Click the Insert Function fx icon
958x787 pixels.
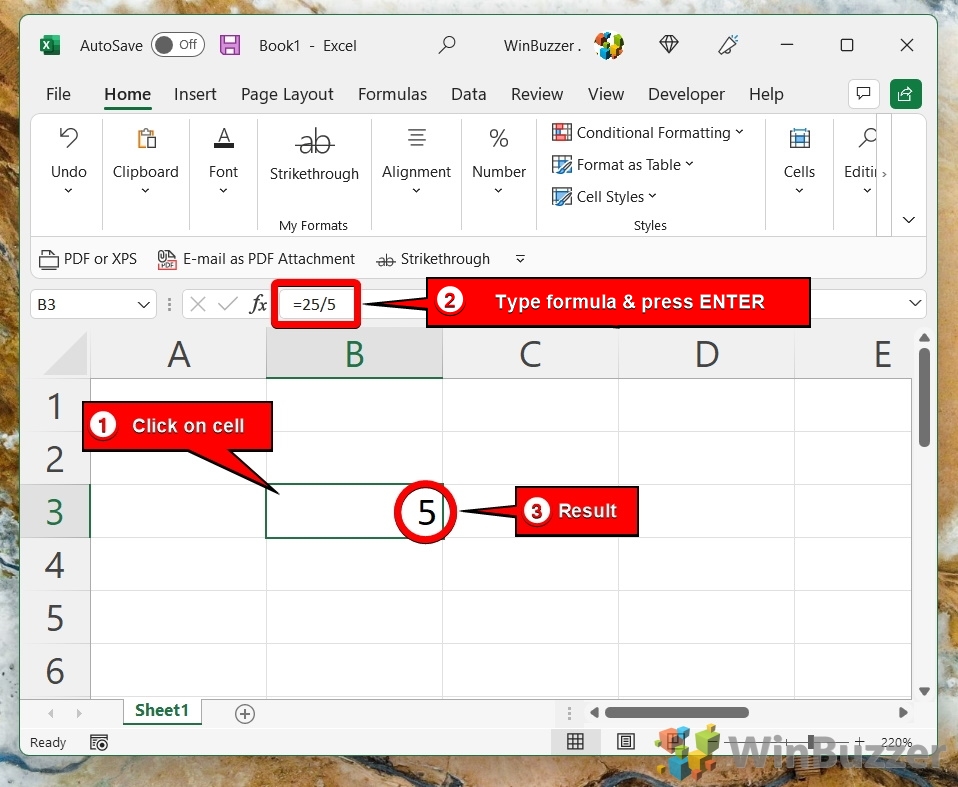point(259,303)
